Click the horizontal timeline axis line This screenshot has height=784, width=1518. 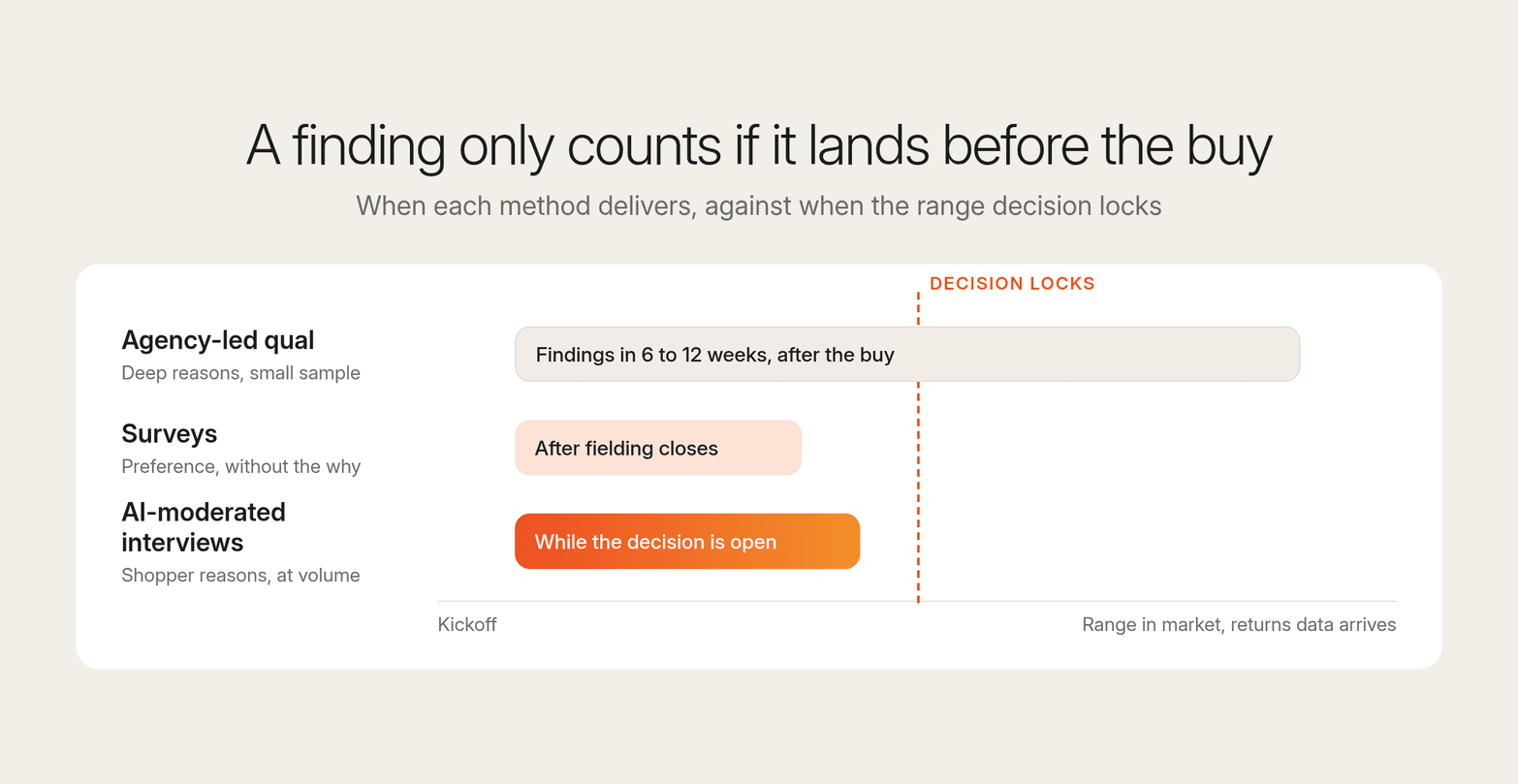click(917, 602)
